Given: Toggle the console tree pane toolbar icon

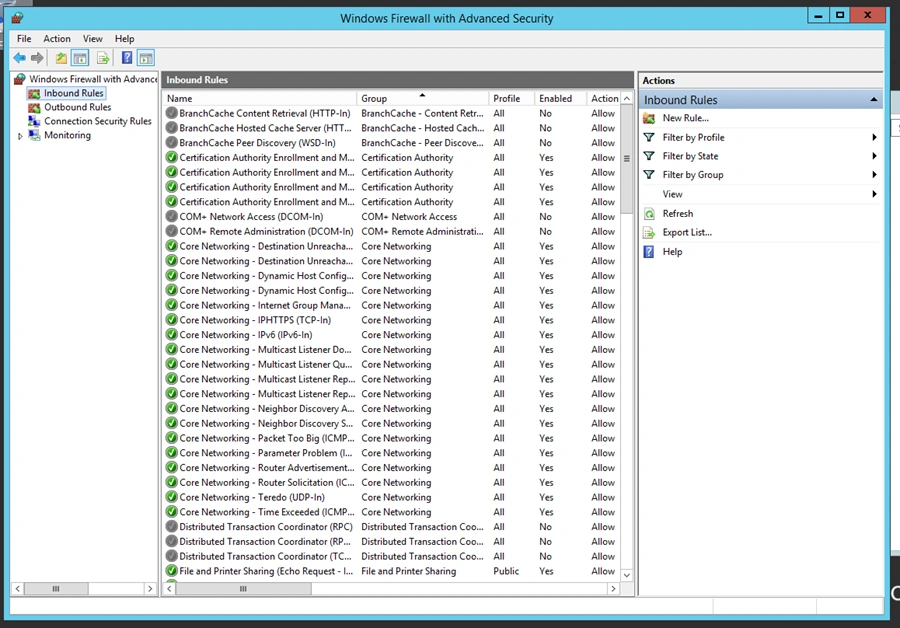Looking at the screenshot, I should (80, 57).
